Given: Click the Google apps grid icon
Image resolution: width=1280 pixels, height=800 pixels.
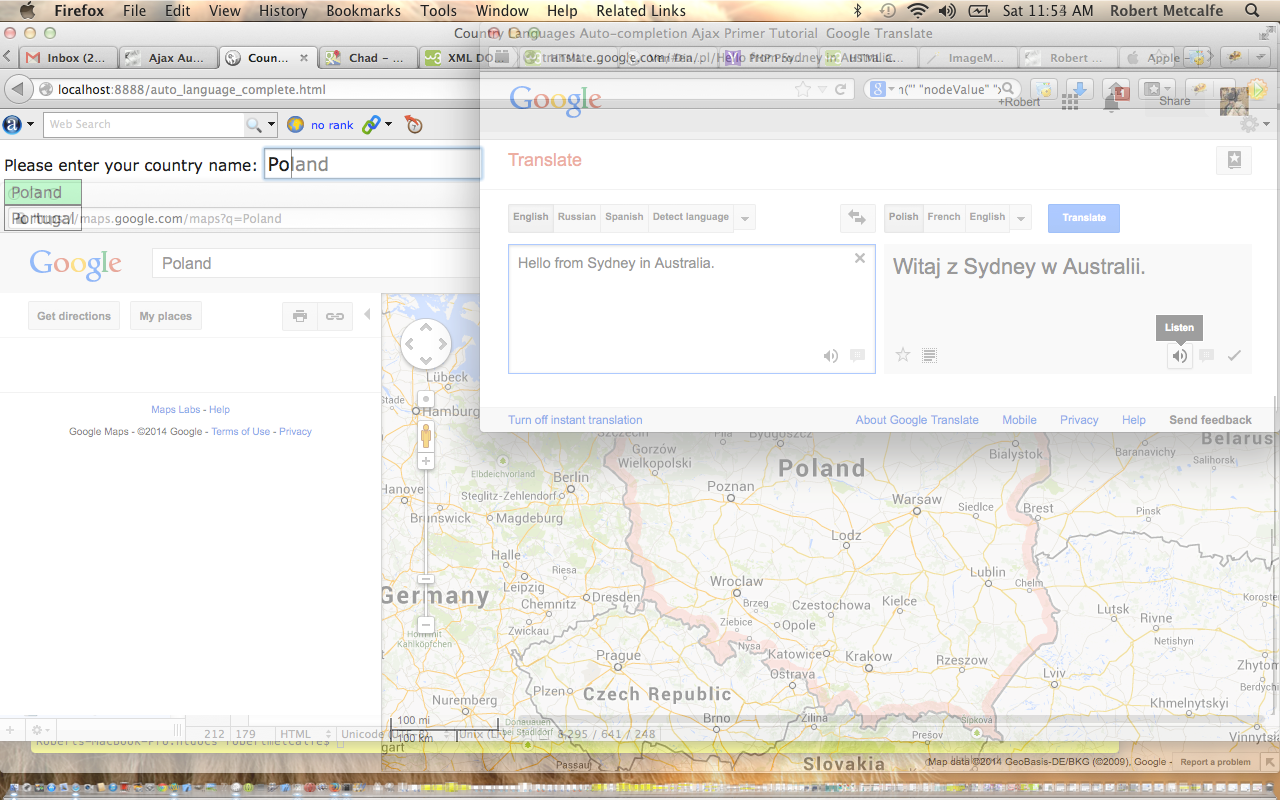Looking at the screenshot, I should [x=1070, y=101].
